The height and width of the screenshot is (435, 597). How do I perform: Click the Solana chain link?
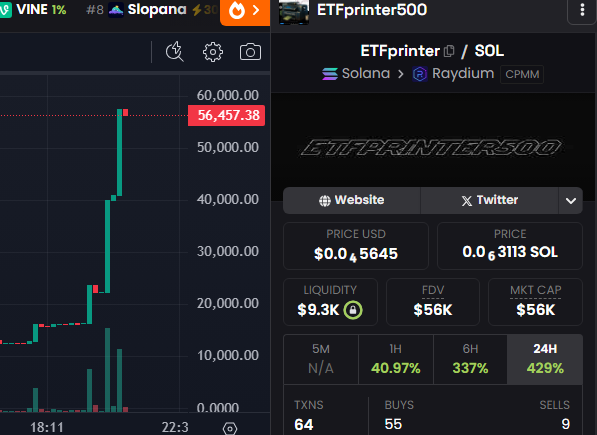pos(356,73)
